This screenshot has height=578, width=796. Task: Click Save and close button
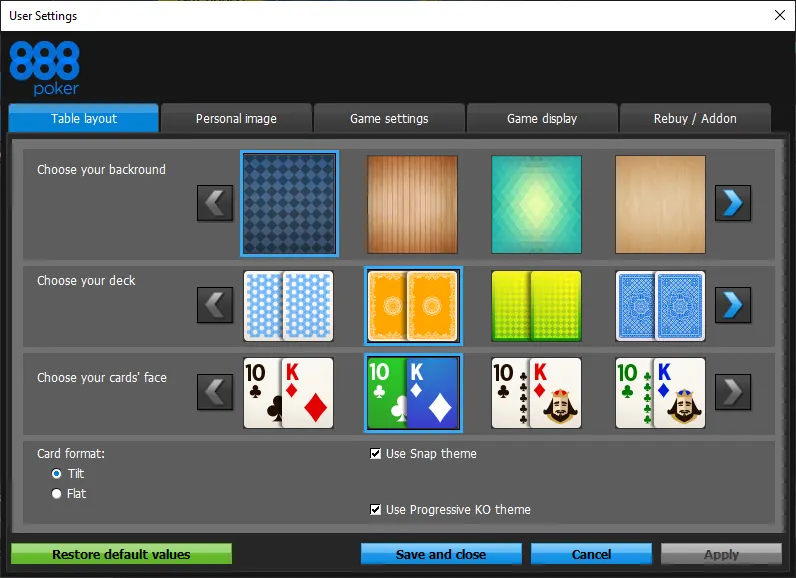click(x=441, y=554)
